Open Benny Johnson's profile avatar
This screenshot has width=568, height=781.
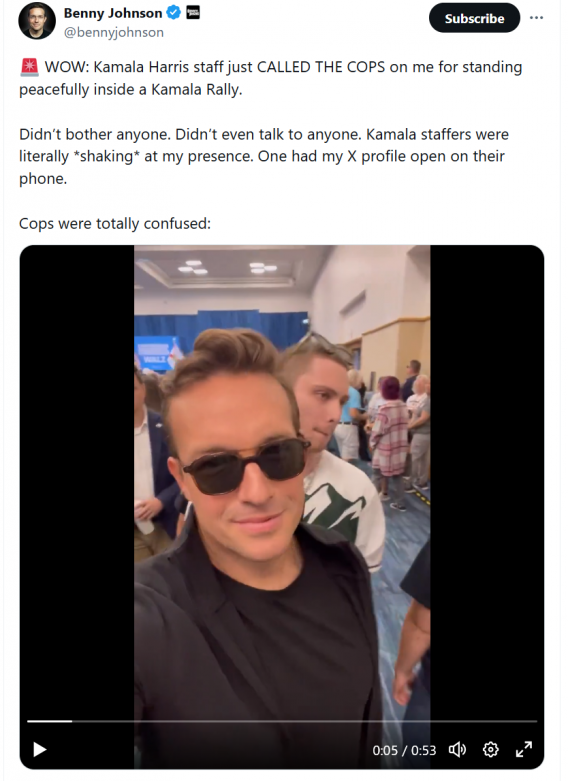click(x=37, y=21)
